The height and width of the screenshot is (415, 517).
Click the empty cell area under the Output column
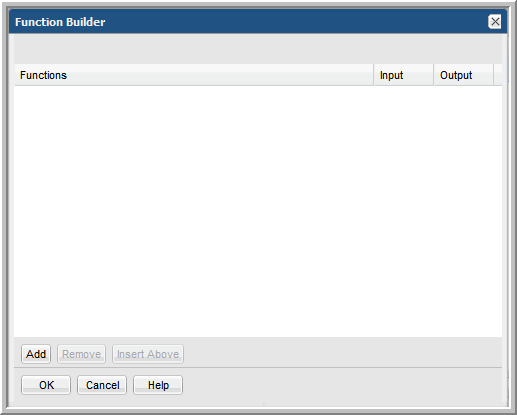464,211
